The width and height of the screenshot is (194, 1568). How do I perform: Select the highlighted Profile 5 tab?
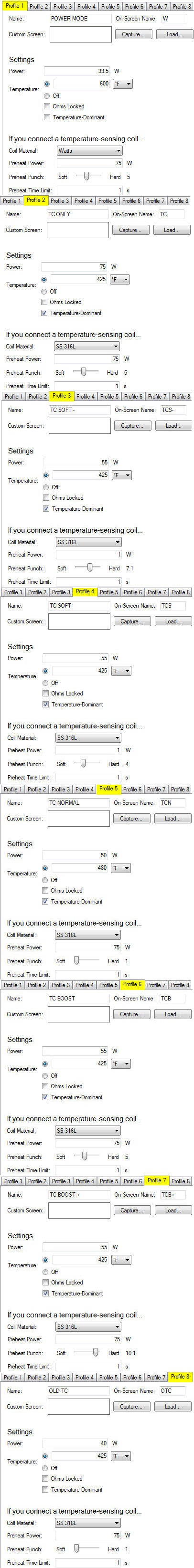click(108, 788)
